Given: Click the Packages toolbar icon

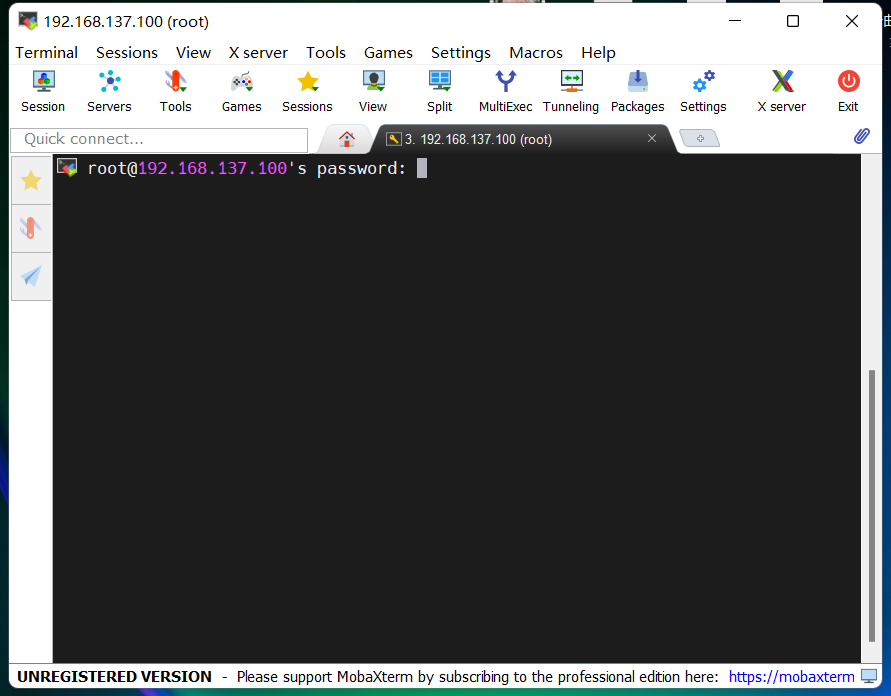Looking at the screenshot, I should coord(638,91).
